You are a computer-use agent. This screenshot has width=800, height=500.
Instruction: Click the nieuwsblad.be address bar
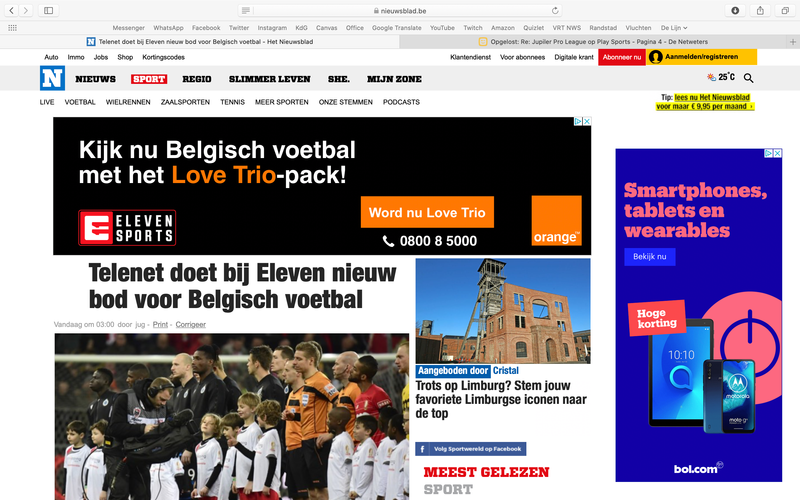click(x=400, y=10)
